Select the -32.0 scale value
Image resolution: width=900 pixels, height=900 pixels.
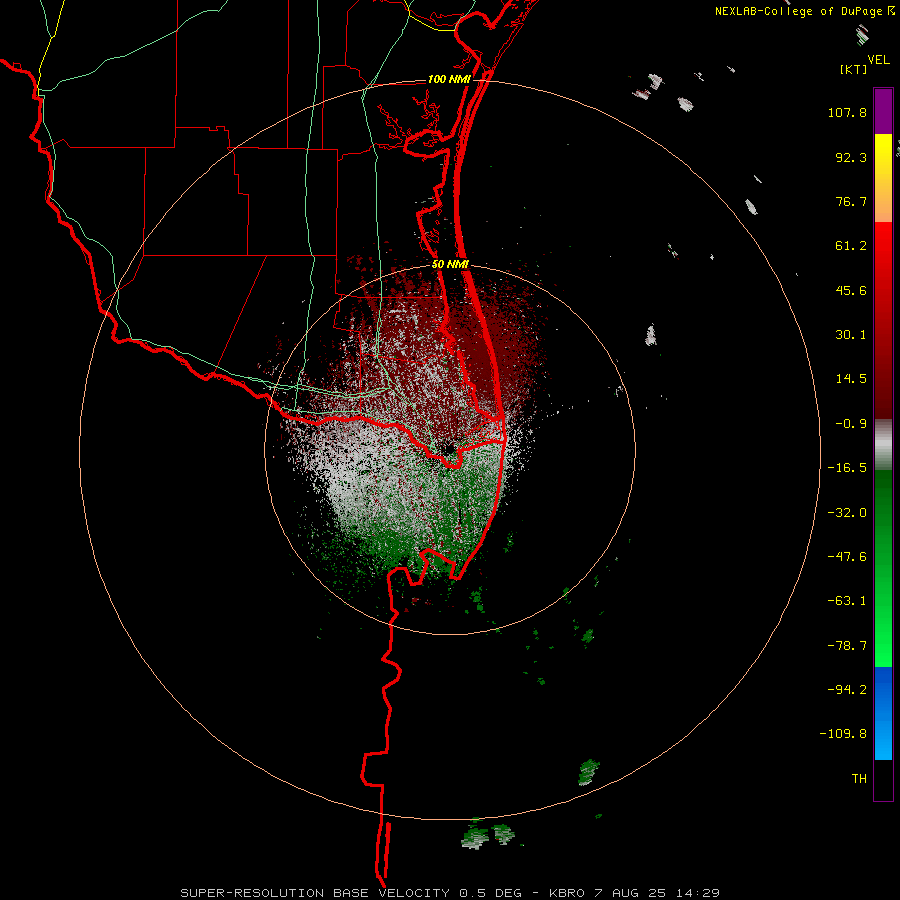pos(847,512)
